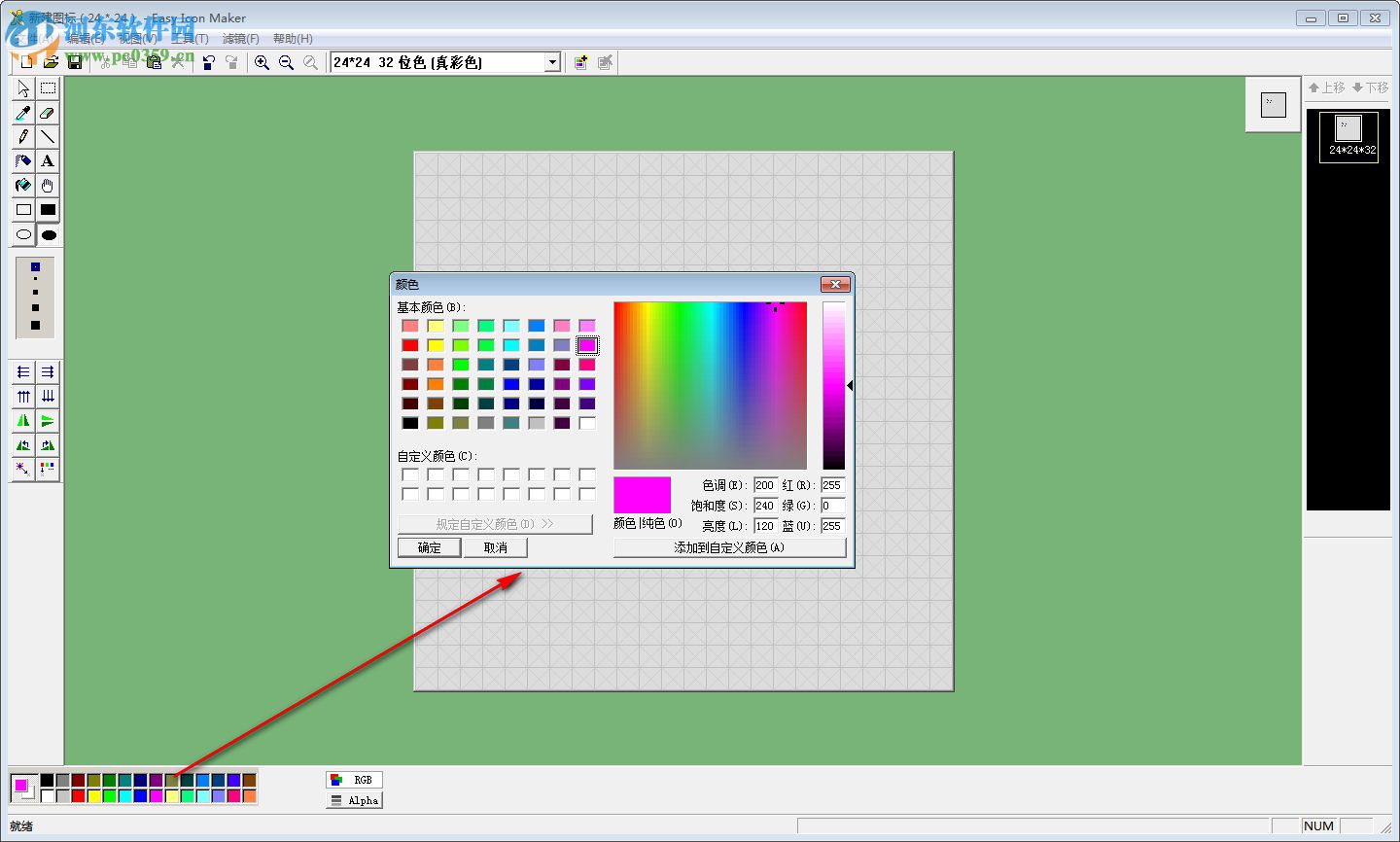Select the Text tool

click(48, 161)
